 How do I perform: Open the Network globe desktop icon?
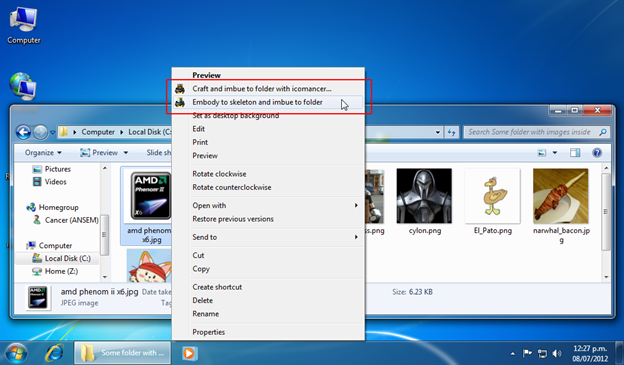click(x=22, y=86)
